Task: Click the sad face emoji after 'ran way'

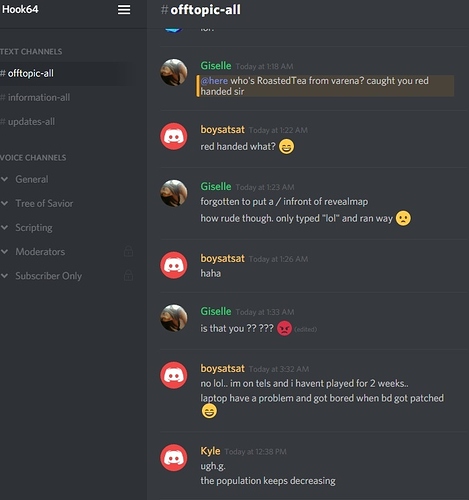Action: coord(403,218)
